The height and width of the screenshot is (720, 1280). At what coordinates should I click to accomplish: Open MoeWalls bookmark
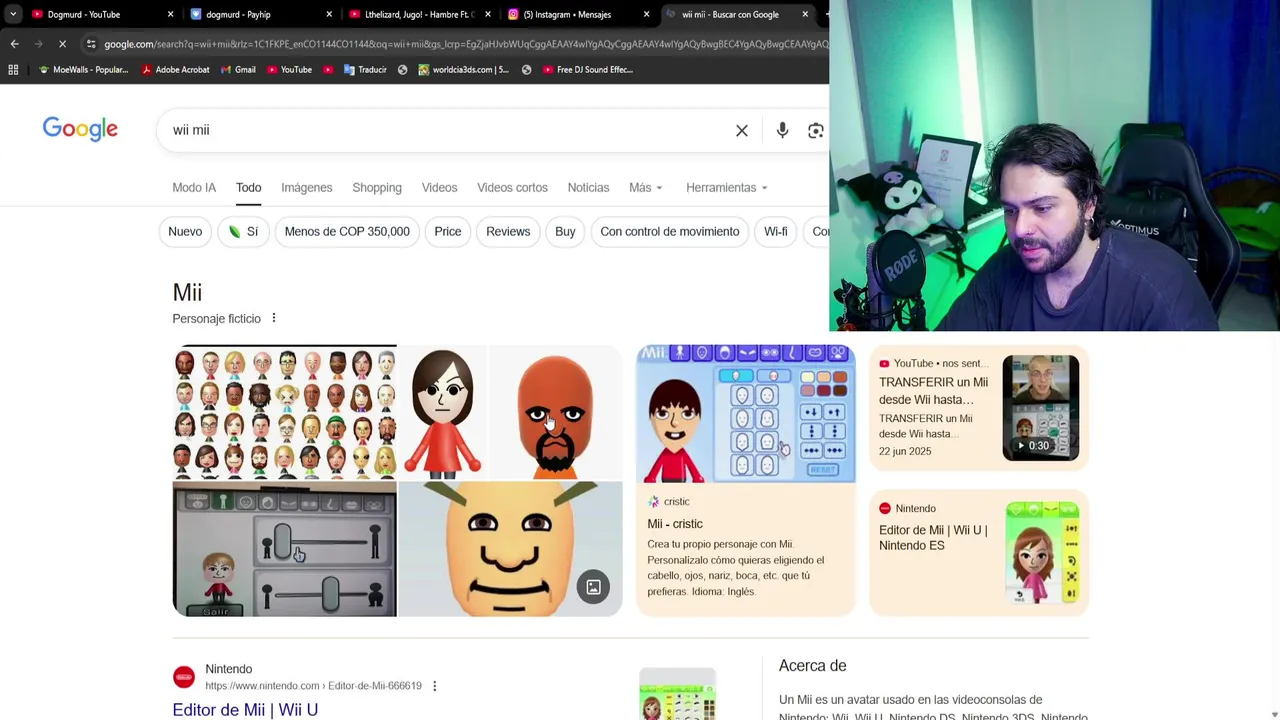pyautogui.click(x=84, y=70)
